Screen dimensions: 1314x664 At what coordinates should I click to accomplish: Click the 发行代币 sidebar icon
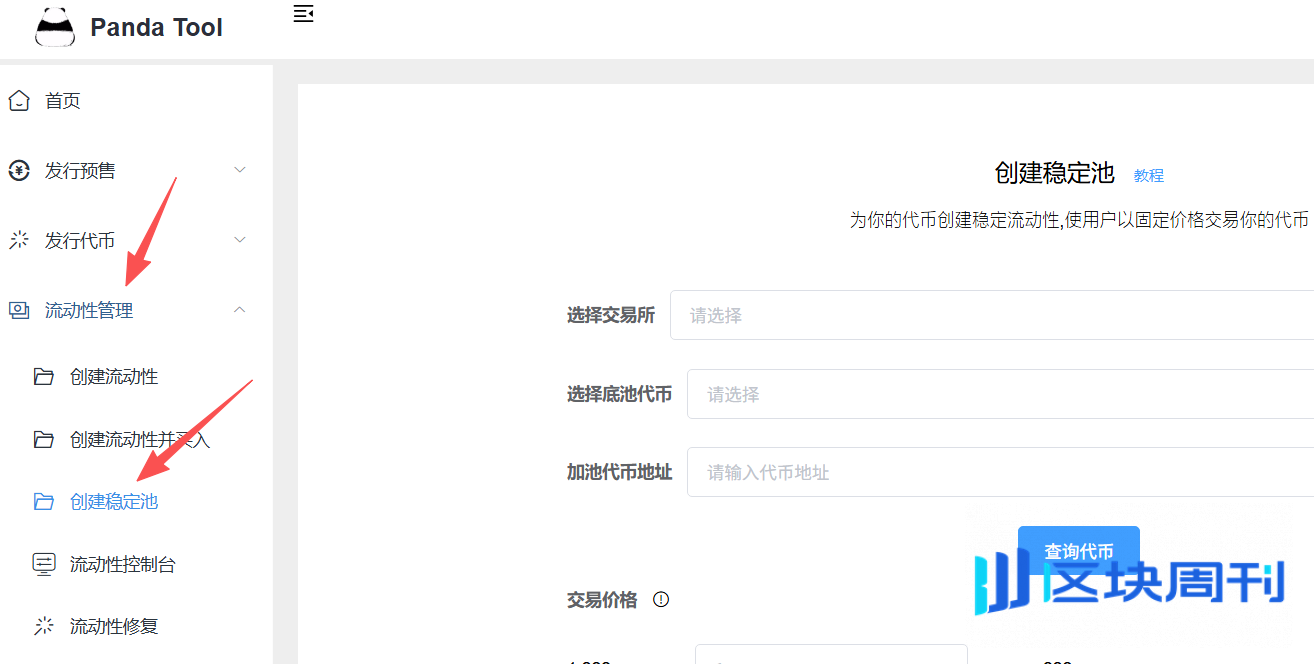pyautogui.click(x=18, y=240)
